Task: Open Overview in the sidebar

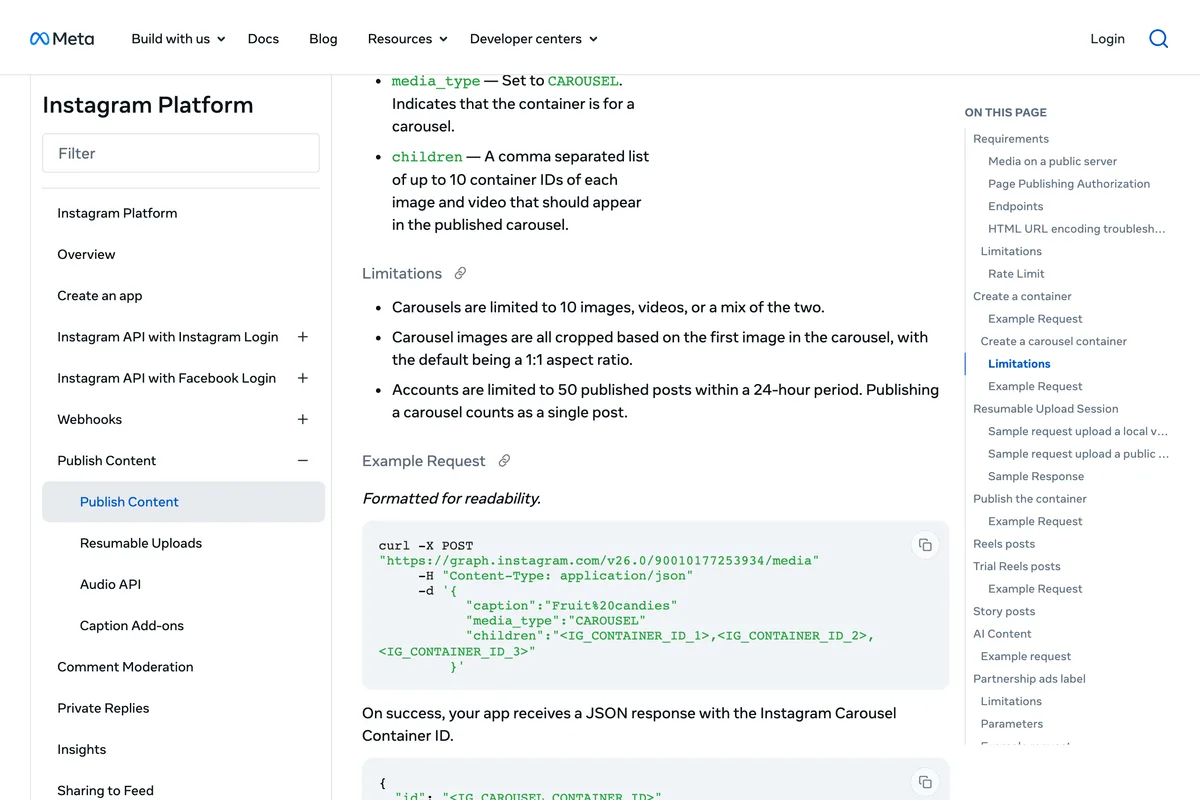Action: pos(86,254)
